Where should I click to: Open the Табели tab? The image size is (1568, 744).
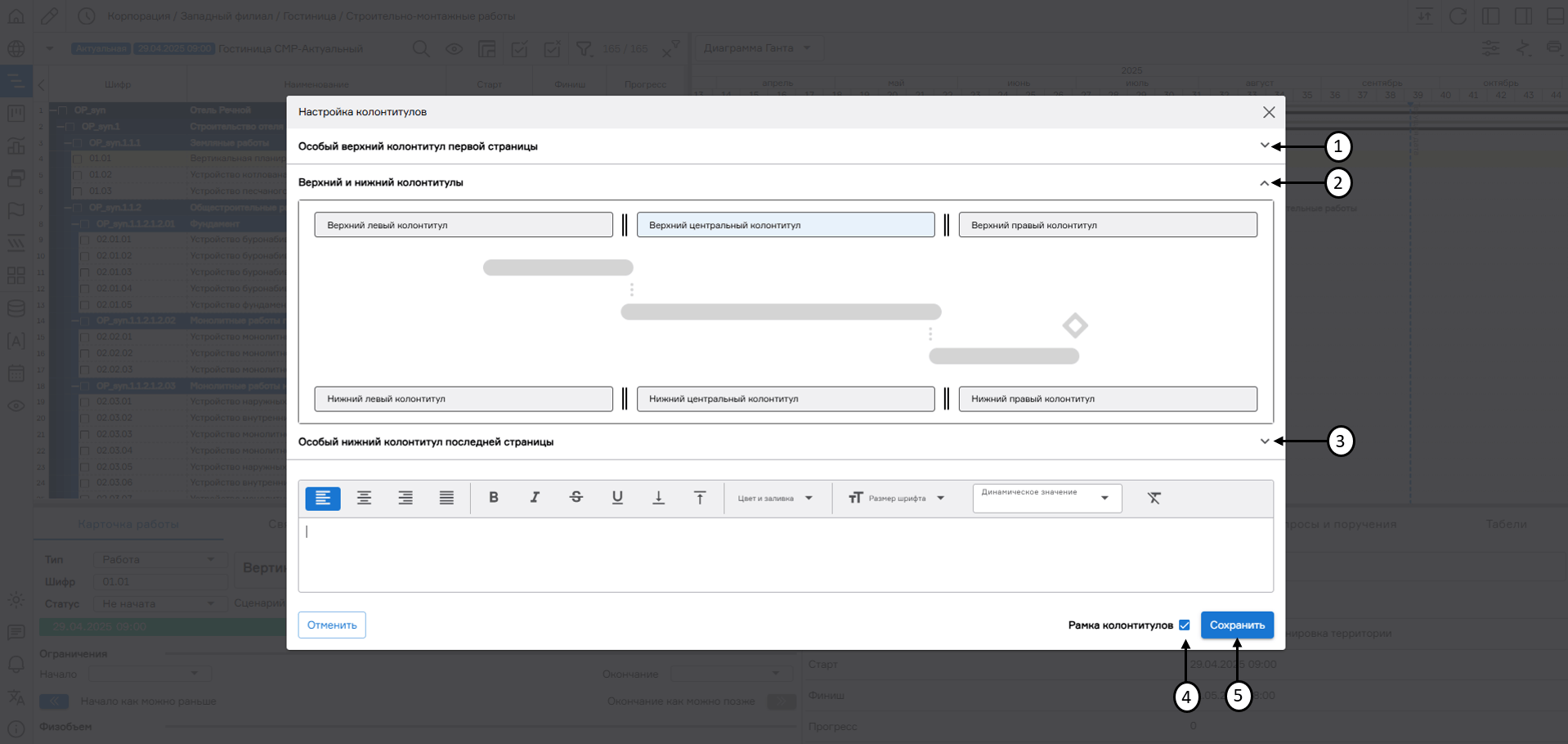click(x=1508, y=524)
